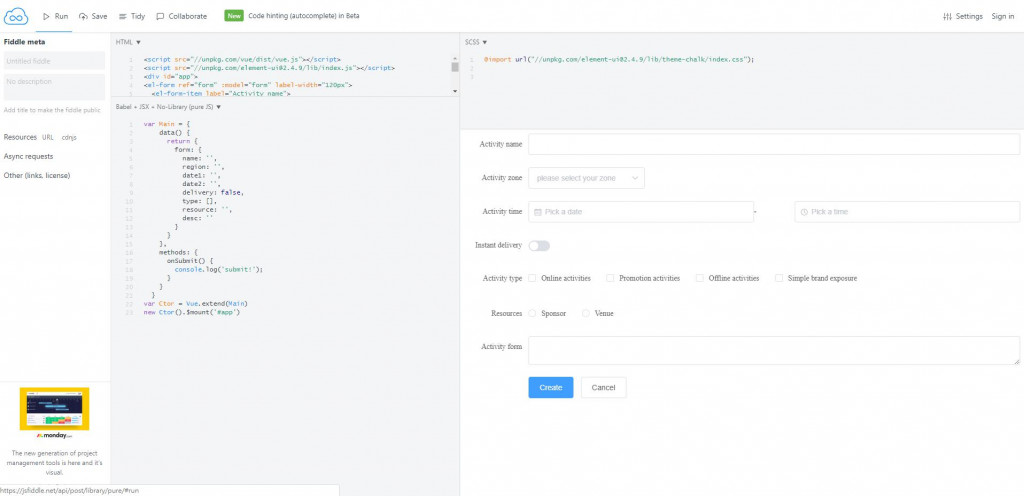This screenshot has width=1024, height=496.
Task: Click the Create button
Action: click(x=551, y=388)
